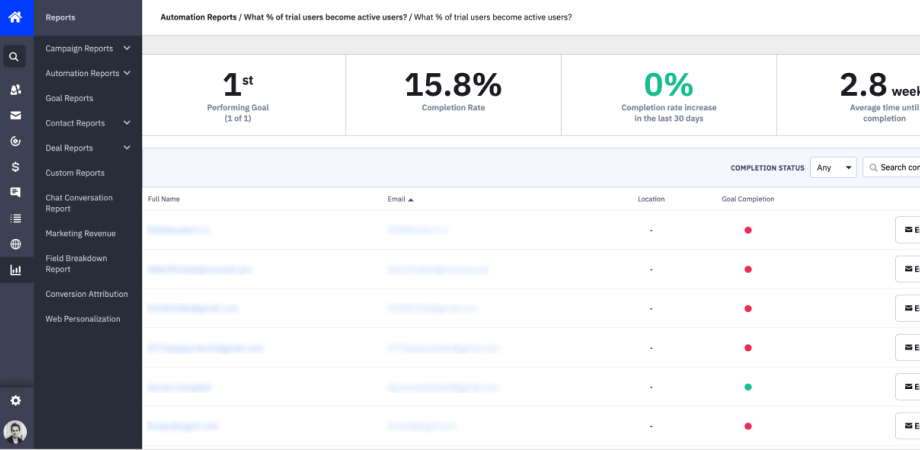Image resolution: width=920 pixels, height=450 pixels.
Task: Open the Automations target icon
Action: pos(15,141)
